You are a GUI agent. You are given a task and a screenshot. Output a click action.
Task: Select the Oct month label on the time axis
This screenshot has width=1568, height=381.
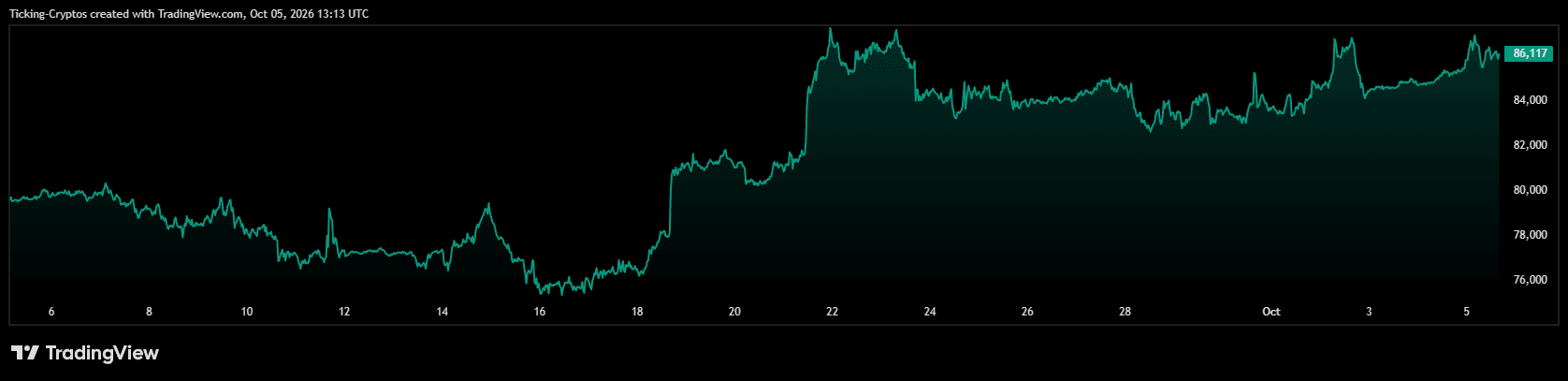1271,312
